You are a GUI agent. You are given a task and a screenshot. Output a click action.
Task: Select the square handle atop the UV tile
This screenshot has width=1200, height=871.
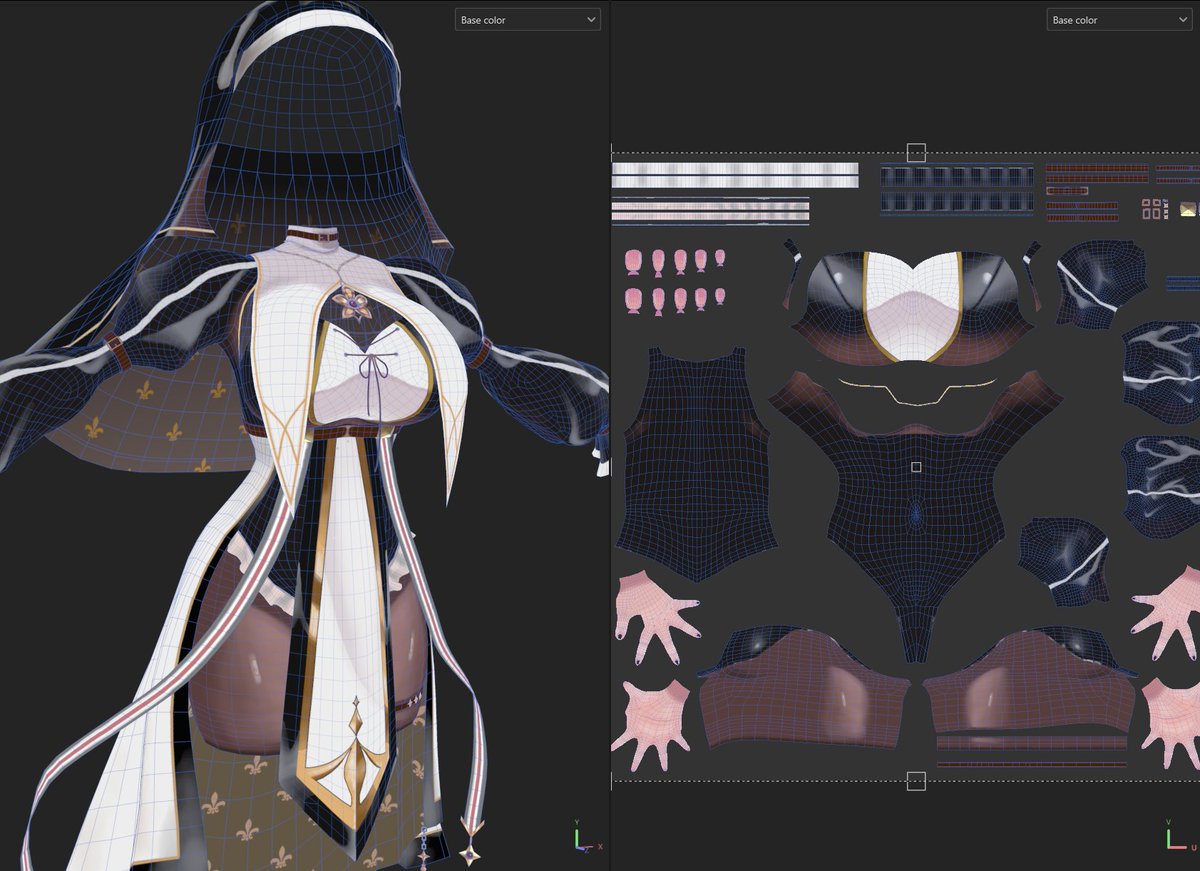[x=916, y=152]
